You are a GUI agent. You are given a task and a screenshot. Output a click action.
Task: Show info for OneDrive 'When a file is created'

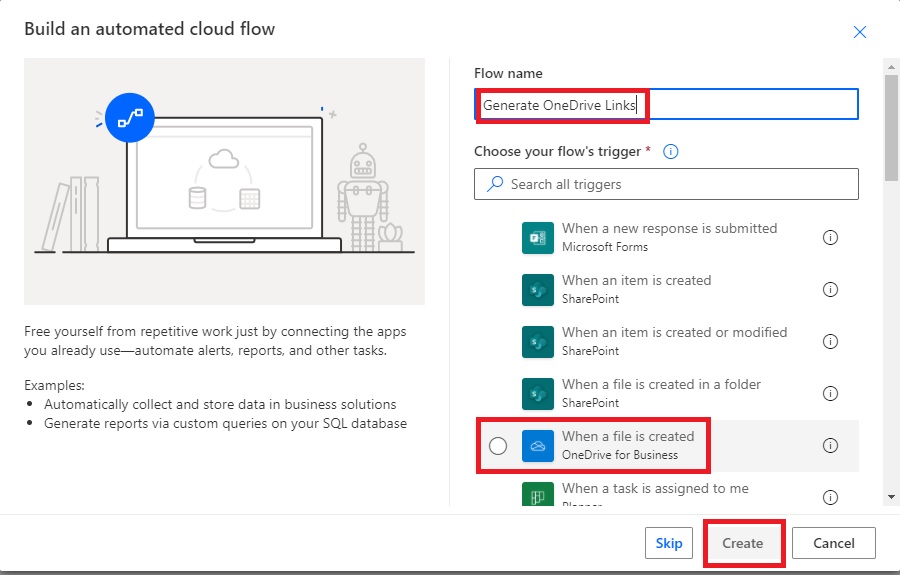pyautogui.click(x=830, y=446)
